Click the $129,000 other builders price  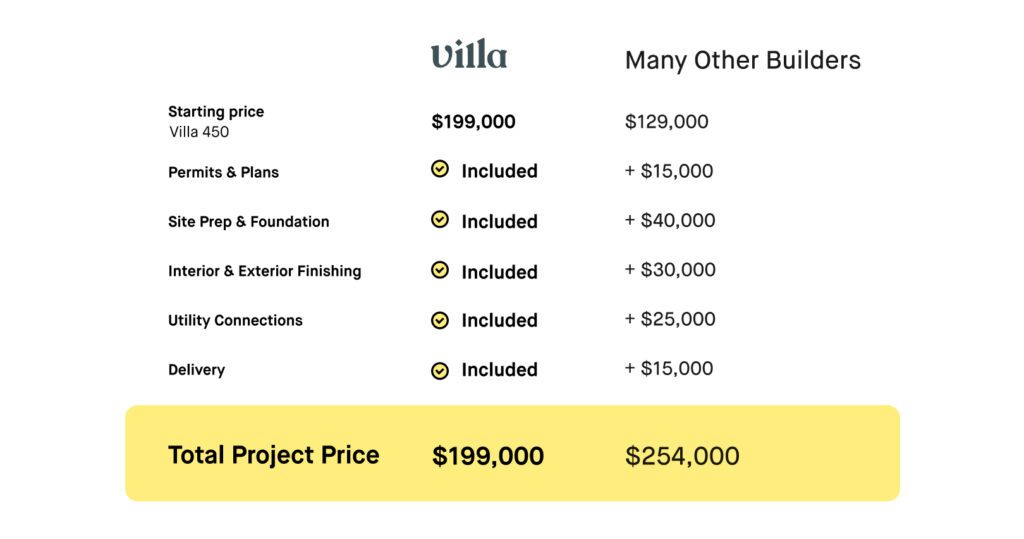[x=667, y=122]
